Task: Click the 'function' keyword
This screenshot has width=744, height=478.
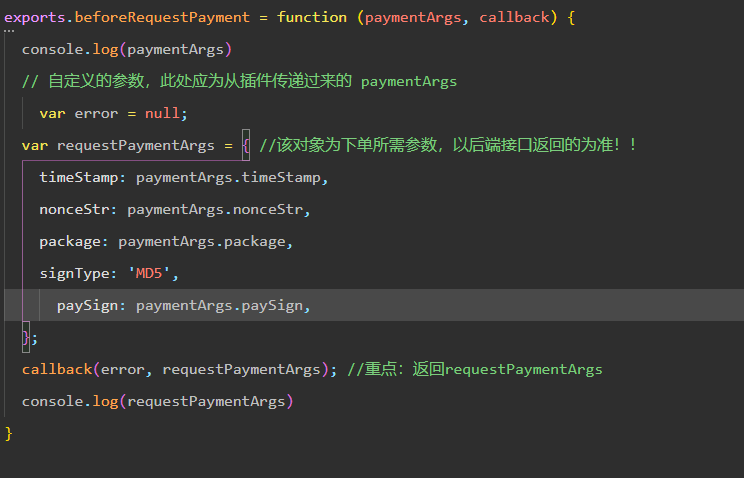Action: (312, 18)
